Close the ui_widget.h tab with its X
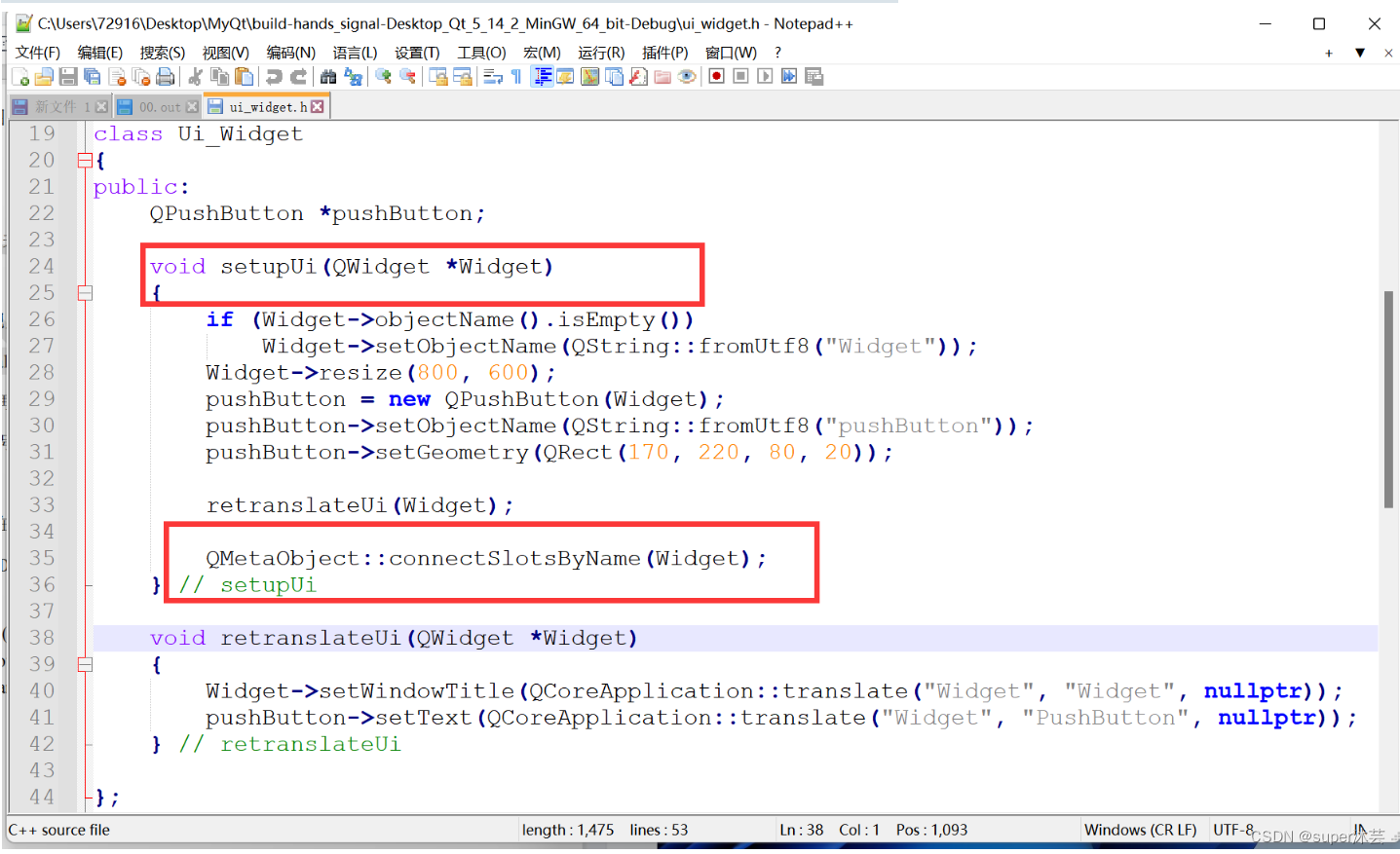Viewport: 1400px width, 854px height. (x=318, y=107)
